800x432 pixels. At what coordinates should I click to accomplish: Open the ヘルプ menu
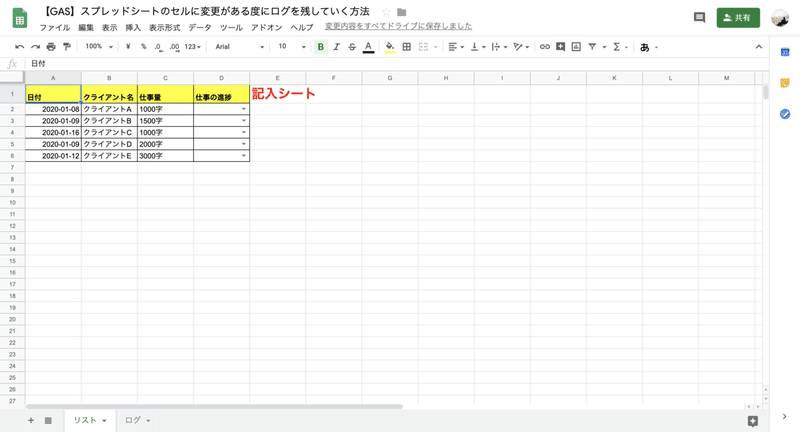(302, 28)
